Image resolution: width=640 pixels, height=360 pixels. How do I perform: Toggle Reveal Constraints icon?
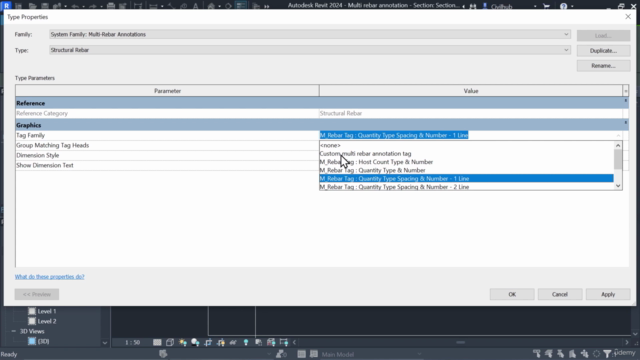click(284, 342)
